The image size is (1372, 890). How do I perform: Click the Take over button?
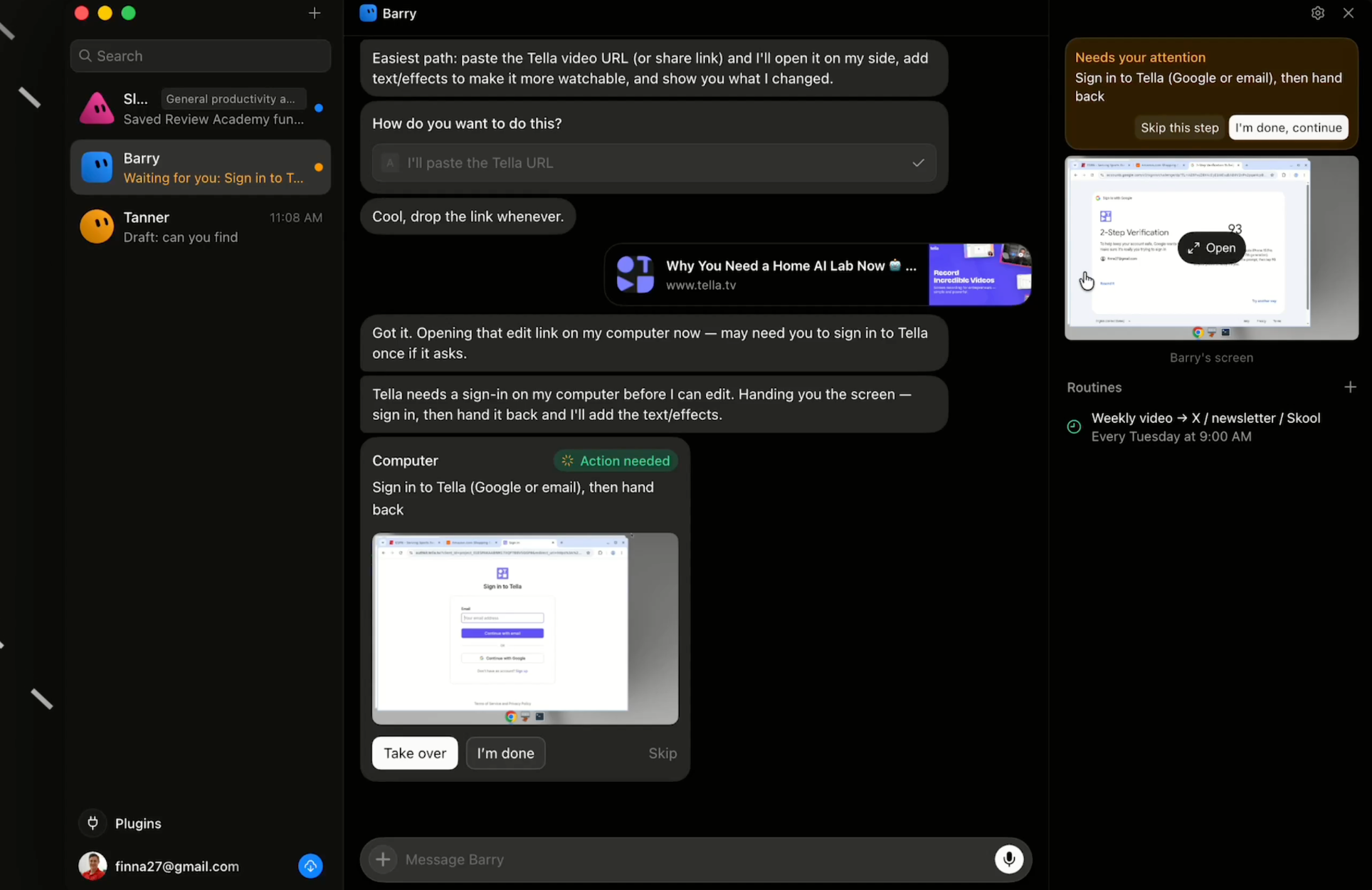coord(415,753)
